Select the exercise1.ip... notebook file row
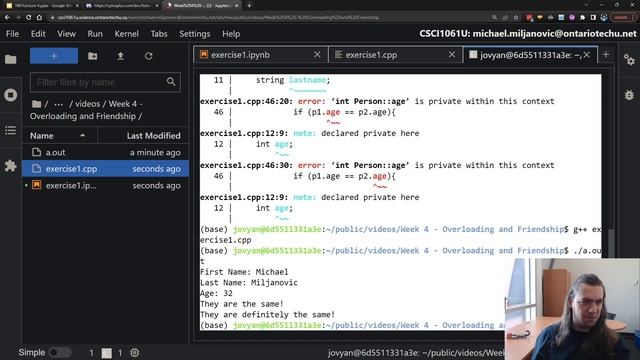640x360 pixels. click(106, 185)
